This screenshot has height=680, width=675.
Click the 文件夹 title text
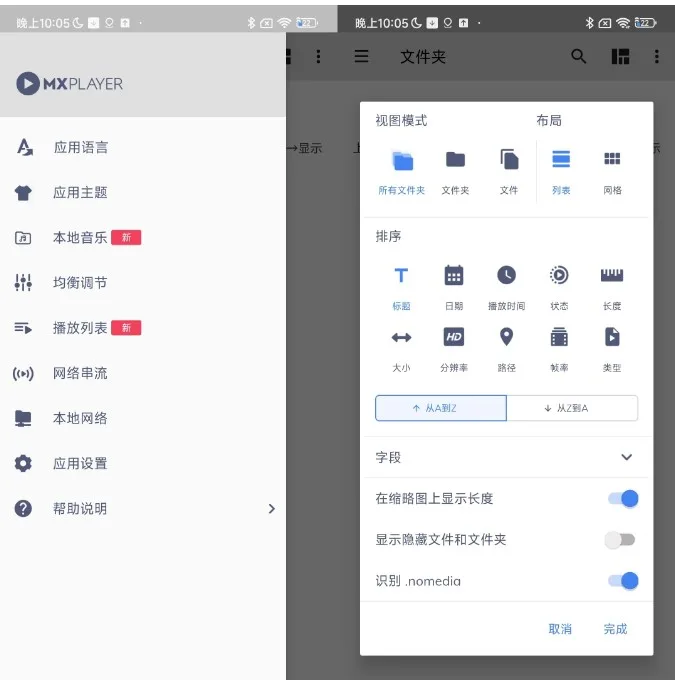(423, 57)
